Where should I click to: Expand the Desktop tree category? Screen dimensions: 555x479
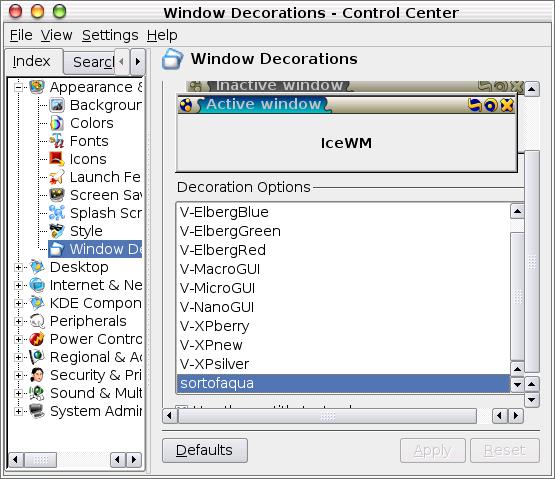point(18,267)
